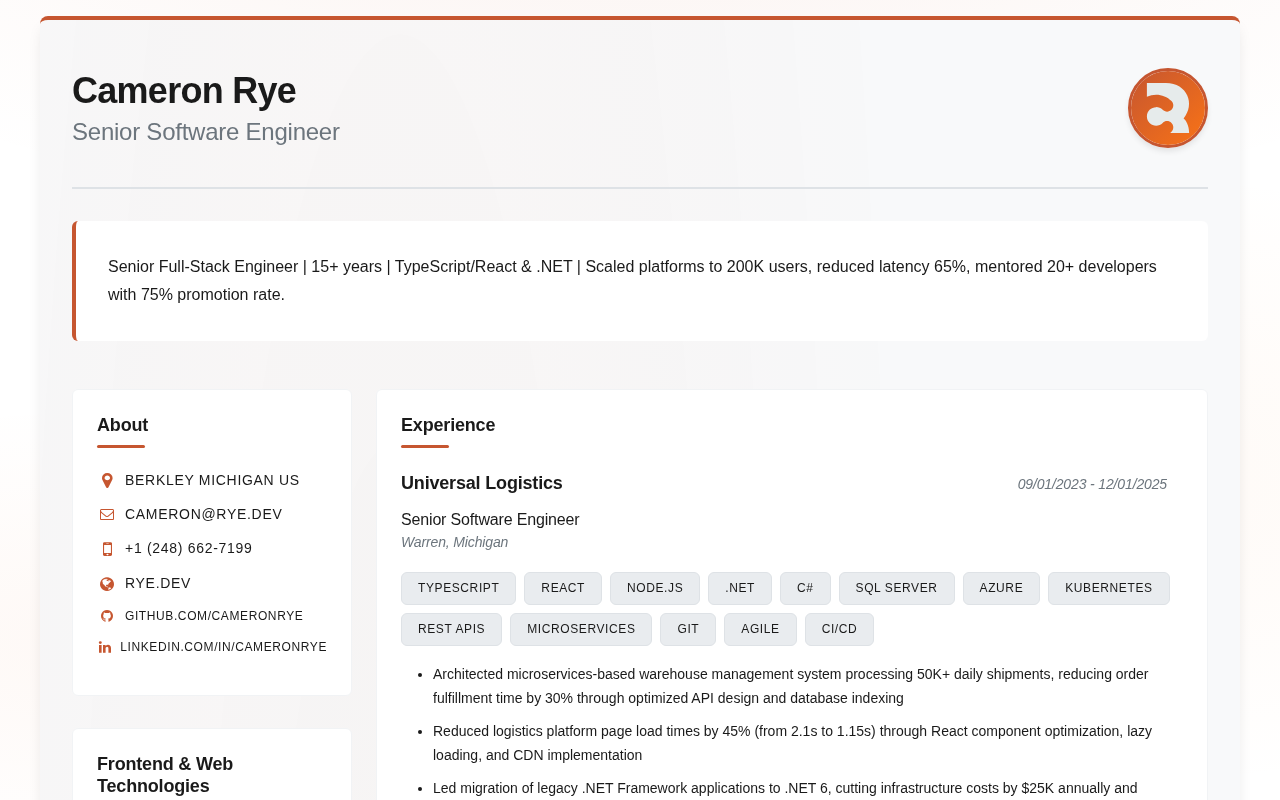The image size is (1280, 800).
Task: Click the SQL Server skill tag
Action: point(896,588)
